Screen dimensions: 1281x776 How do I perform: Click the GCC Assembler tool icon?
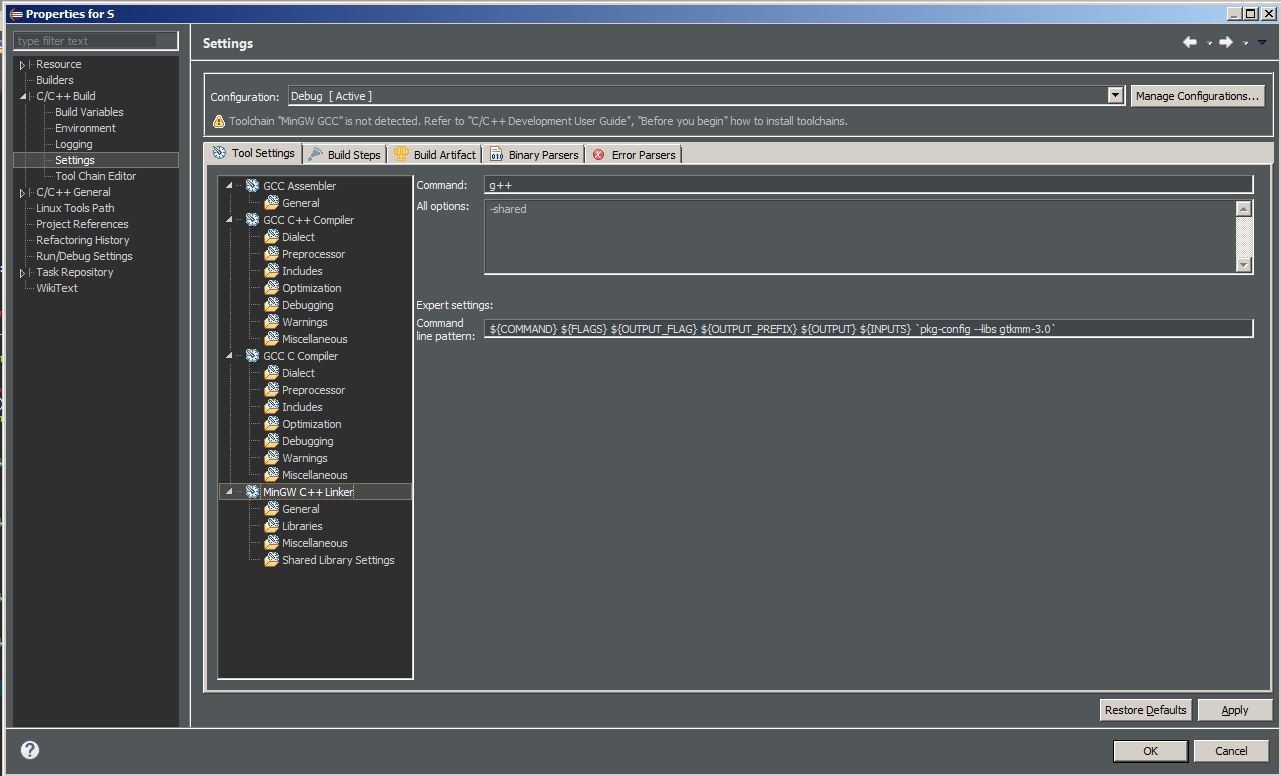click(252, 186)
